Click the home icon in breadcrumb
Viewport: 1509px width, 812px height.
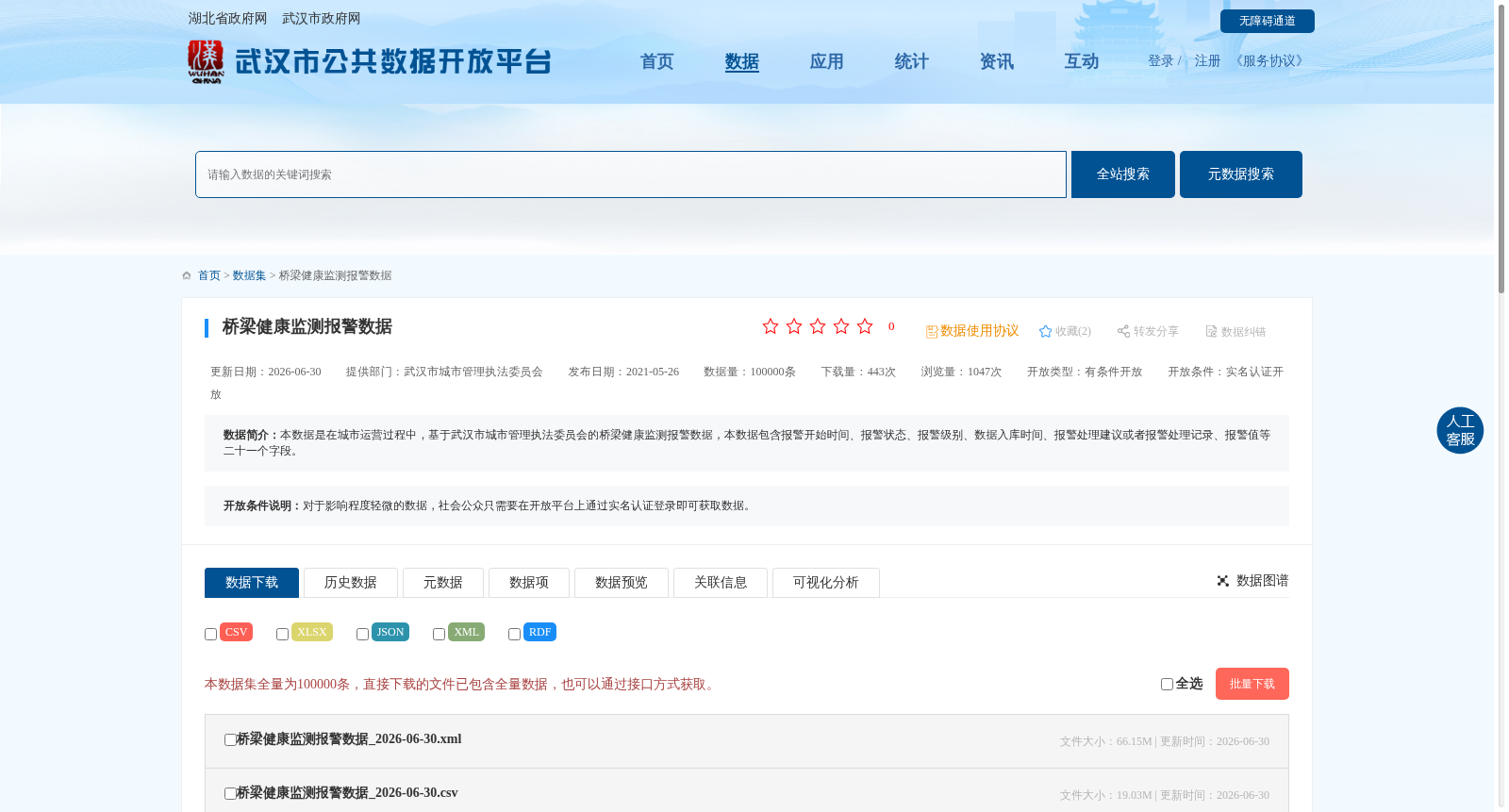[x=187, y=275]
